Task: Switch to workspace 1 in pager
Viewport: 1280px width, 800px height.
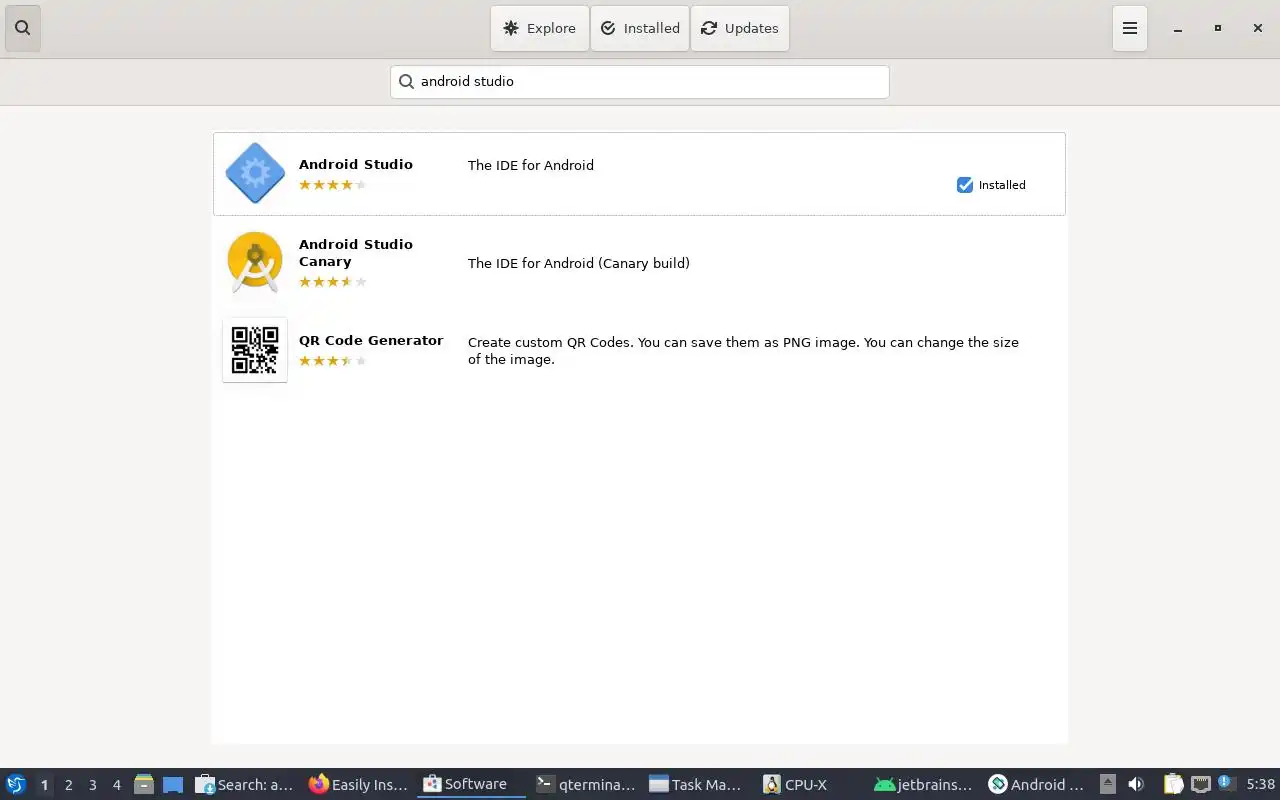Action: (x=44, y=785)
